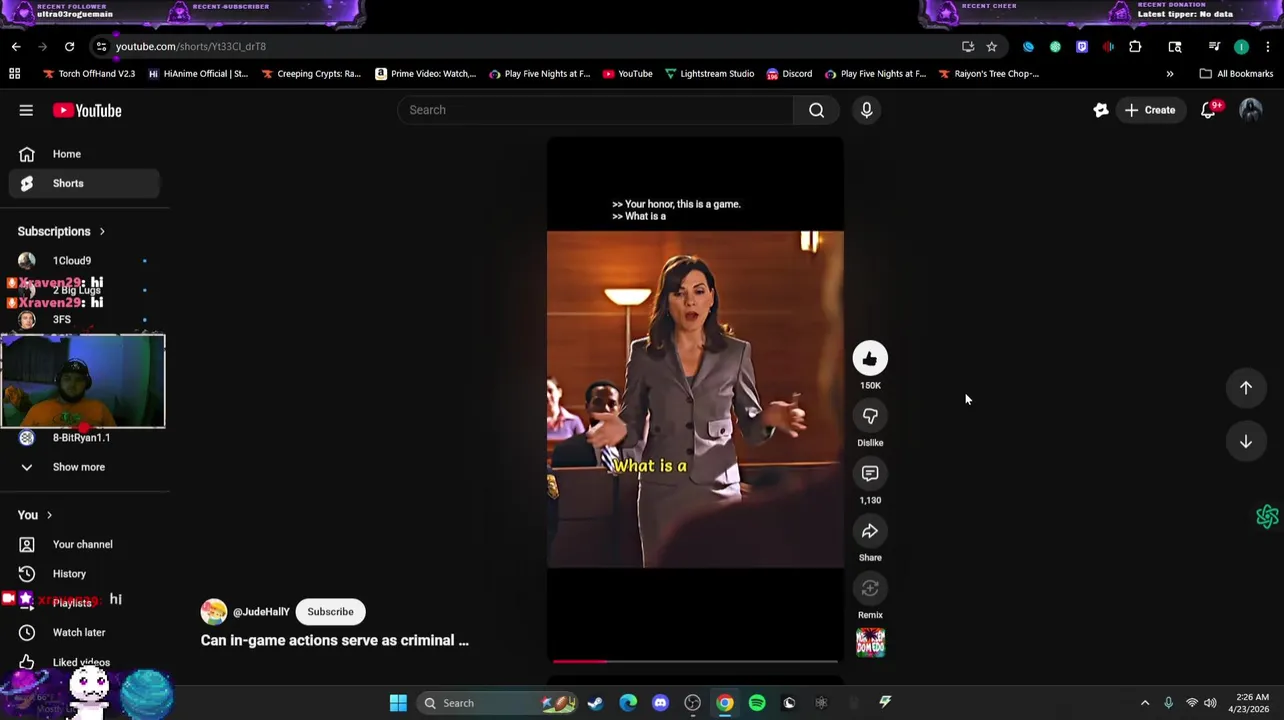The image size is (1284, 720).
Task: Reload the page
Action: tap(69, 46)
